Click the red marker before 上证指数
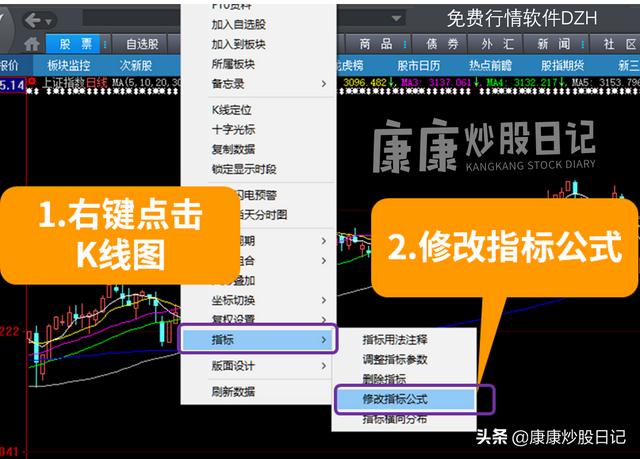 (x=32, y=81)
